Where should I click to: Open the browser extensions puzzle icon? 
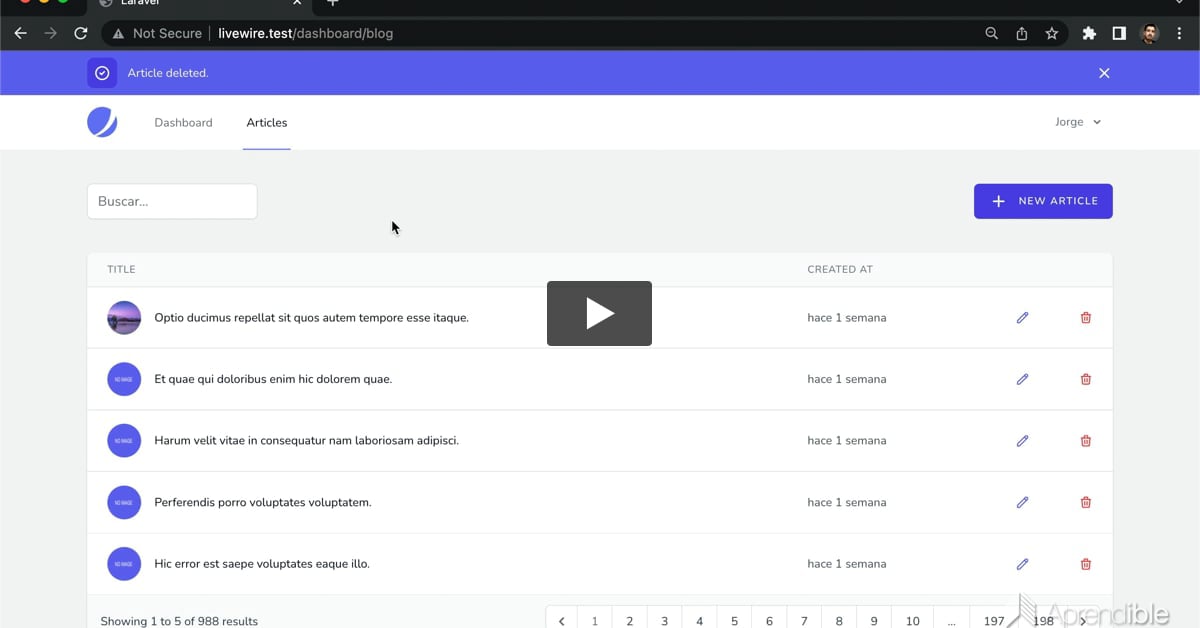[x=1089, y=33]
